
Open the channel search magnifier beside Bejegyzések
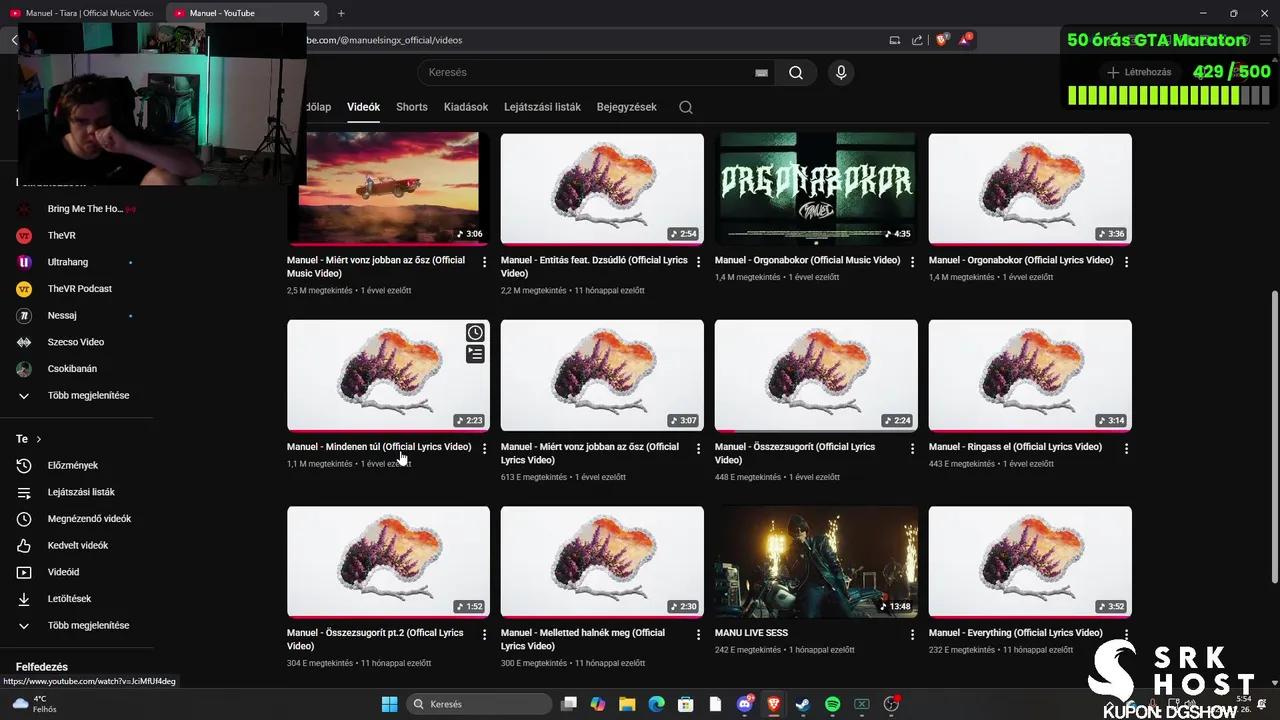(x=685, y=107)
